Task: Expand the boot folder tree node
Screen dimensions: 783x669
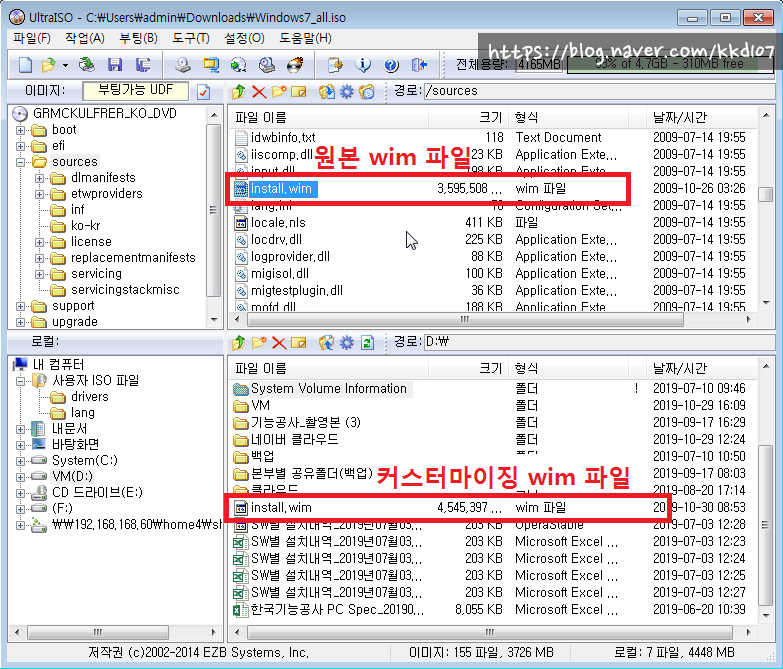Action: (20, 130)
